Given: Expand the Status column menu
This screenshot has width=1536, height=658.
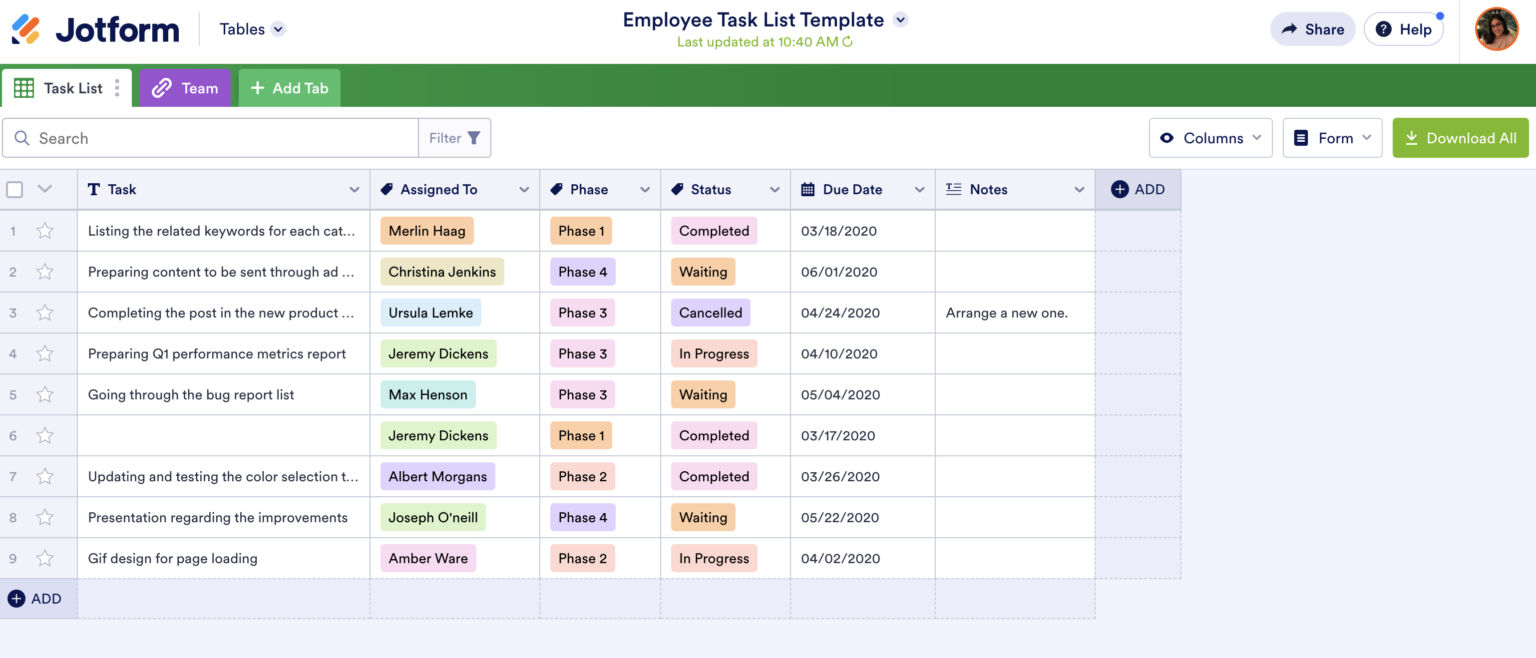Looking at the screenshot, I should 775,189.
